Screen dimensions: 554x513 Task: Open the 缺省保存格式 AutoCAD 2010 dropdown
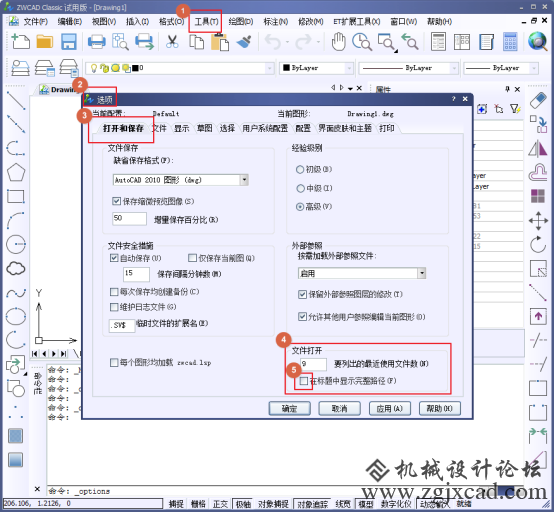[244, 180]
